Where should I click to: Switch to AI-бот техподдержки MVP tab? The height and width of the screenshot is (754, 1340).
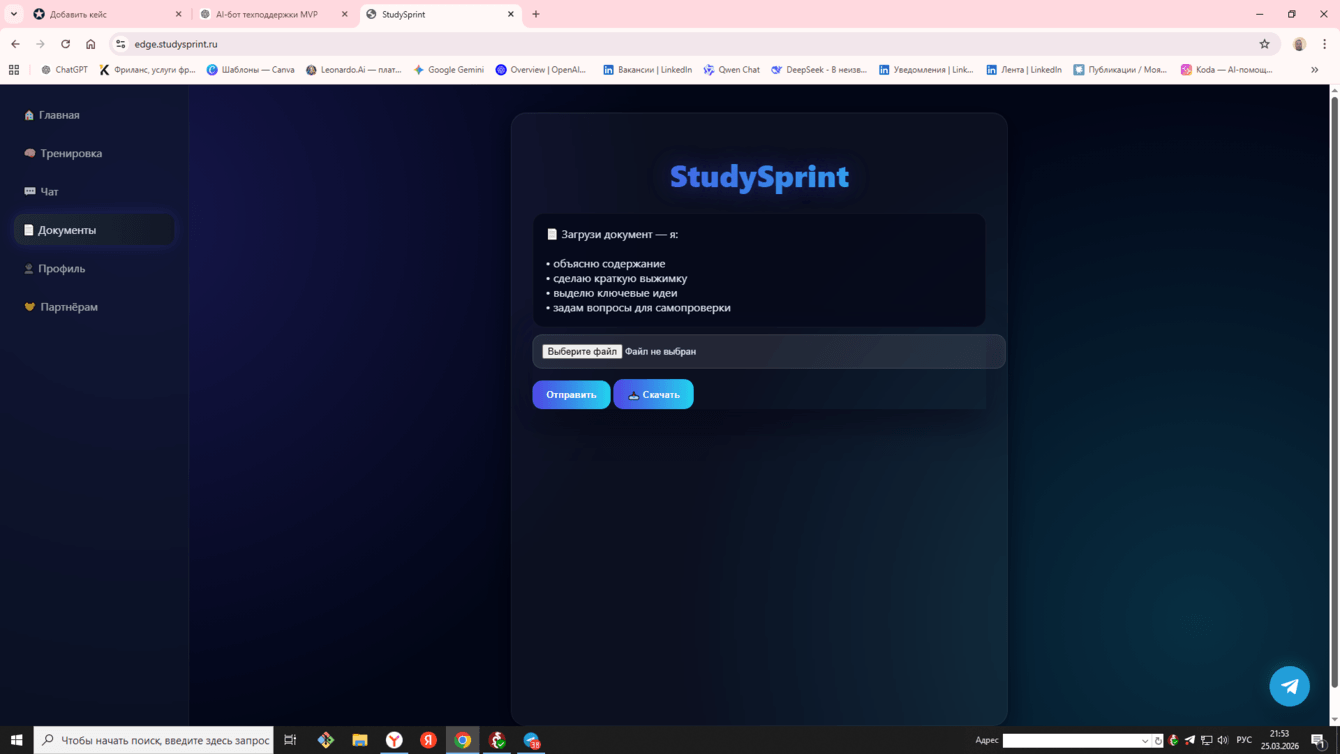(x=274, y=14)
